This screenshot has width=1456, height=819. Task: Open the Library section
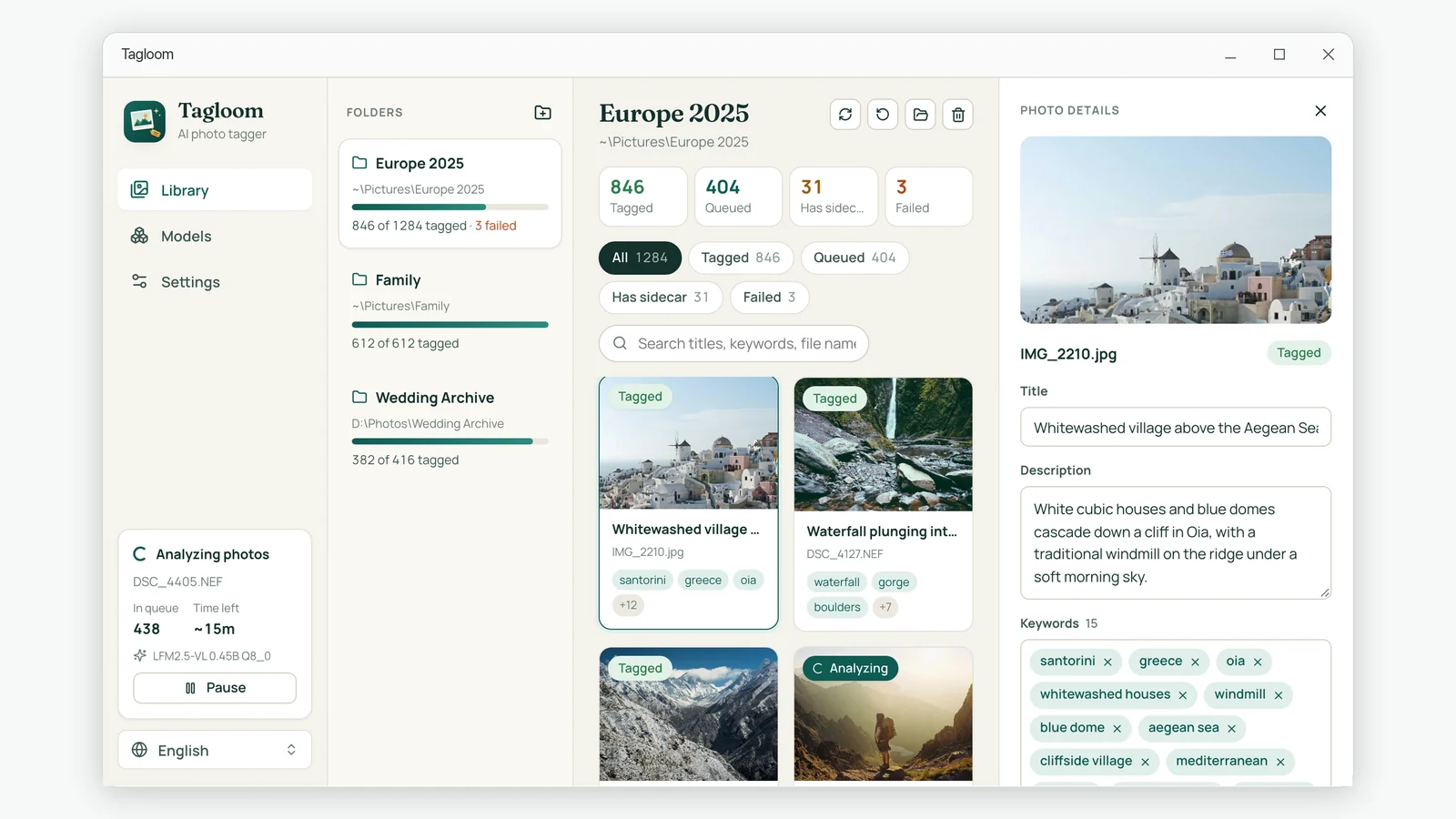215,190
